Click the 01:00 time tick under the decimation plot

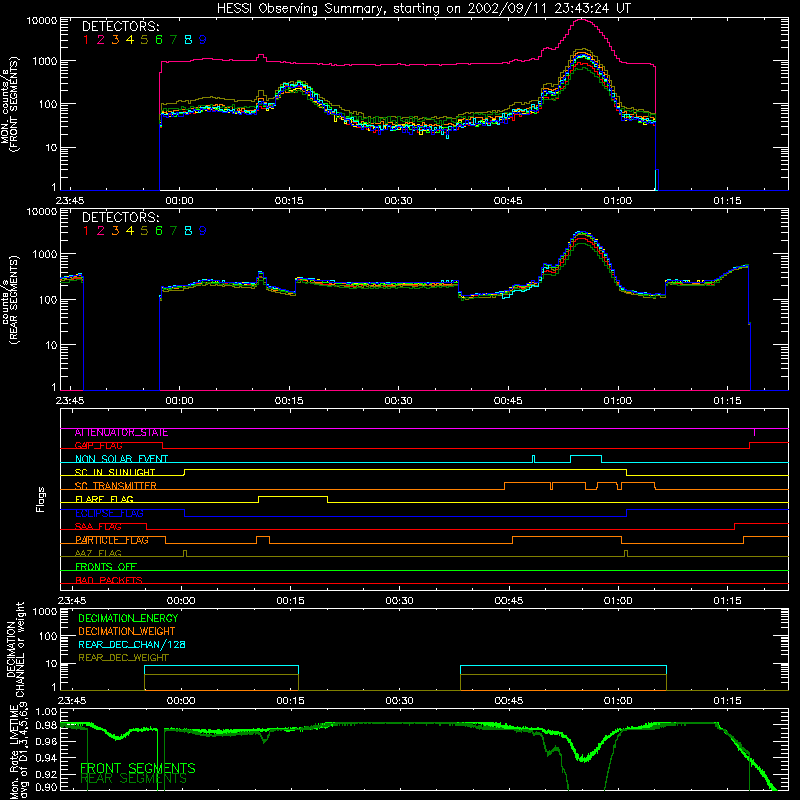click(x=618, y=701)
